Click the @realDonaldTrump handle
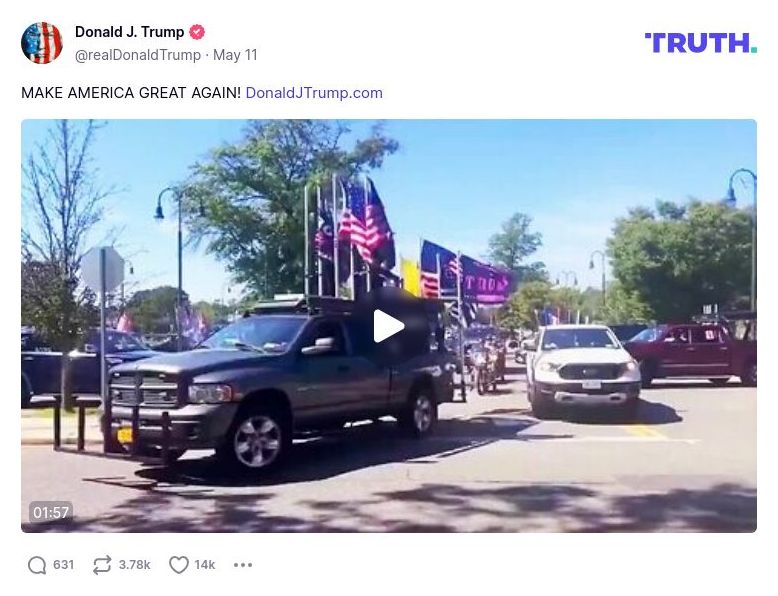778x596 pixels. click(138, 55)
